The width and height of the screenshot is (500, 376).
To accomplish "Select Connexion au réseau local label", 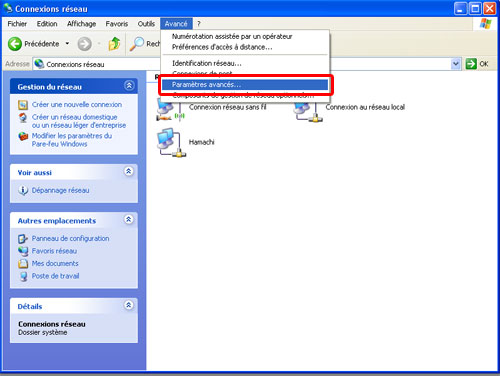I will [365, 107].
